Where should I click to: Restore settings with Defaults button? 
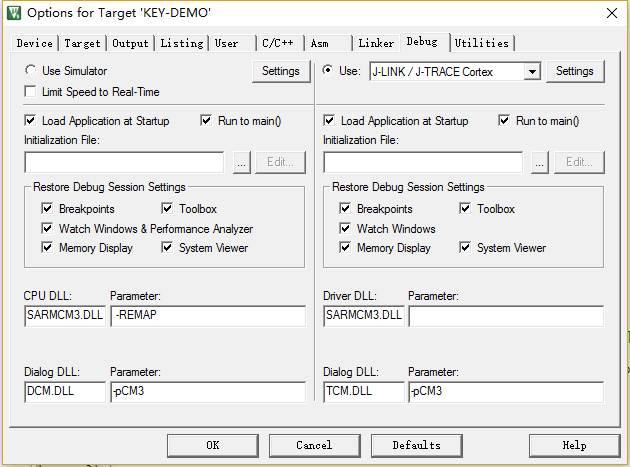pos(417,445)
